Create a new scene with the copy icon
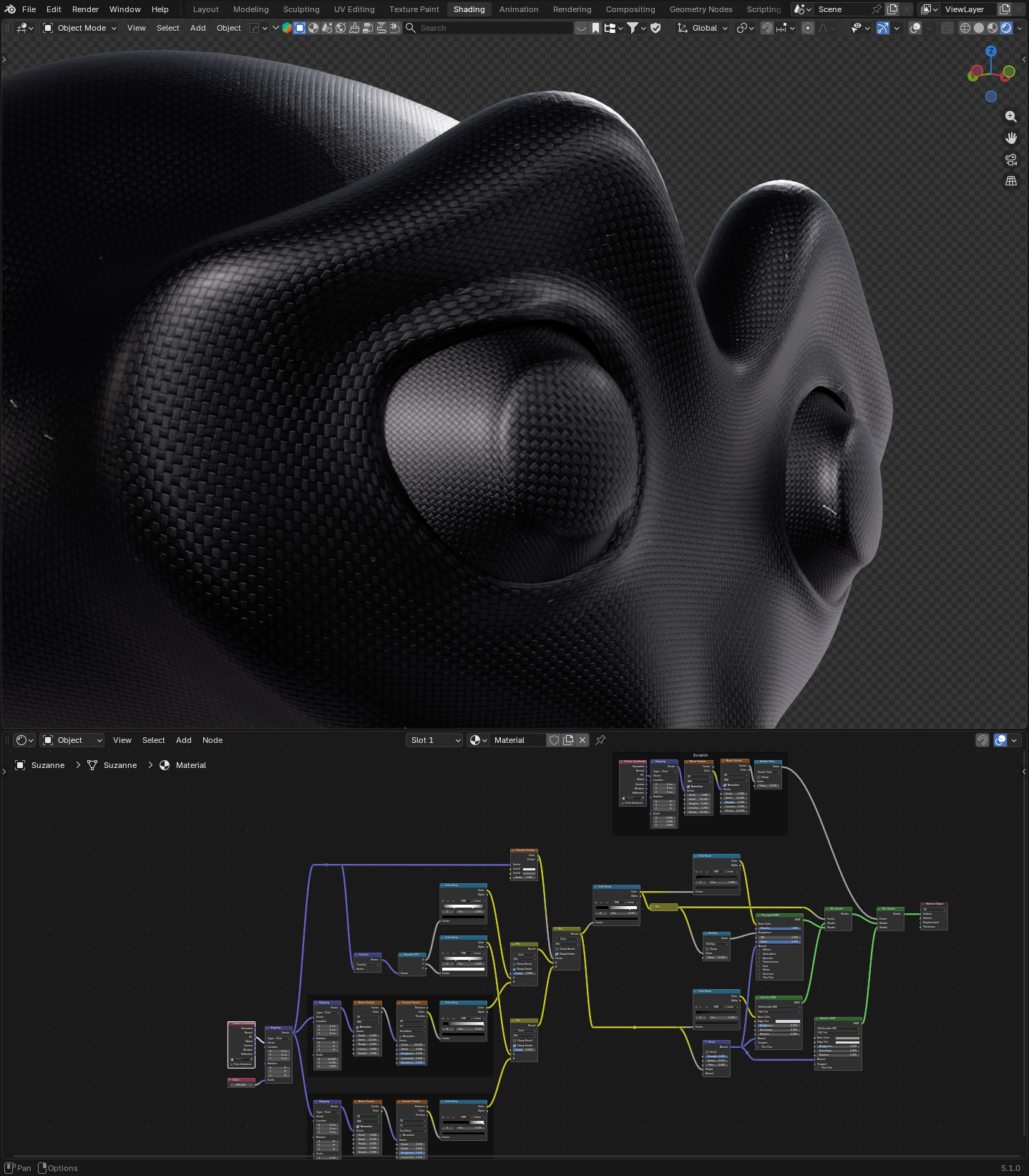The height and width of the screenshot is (1176, 1029). [x=892, y=9]
